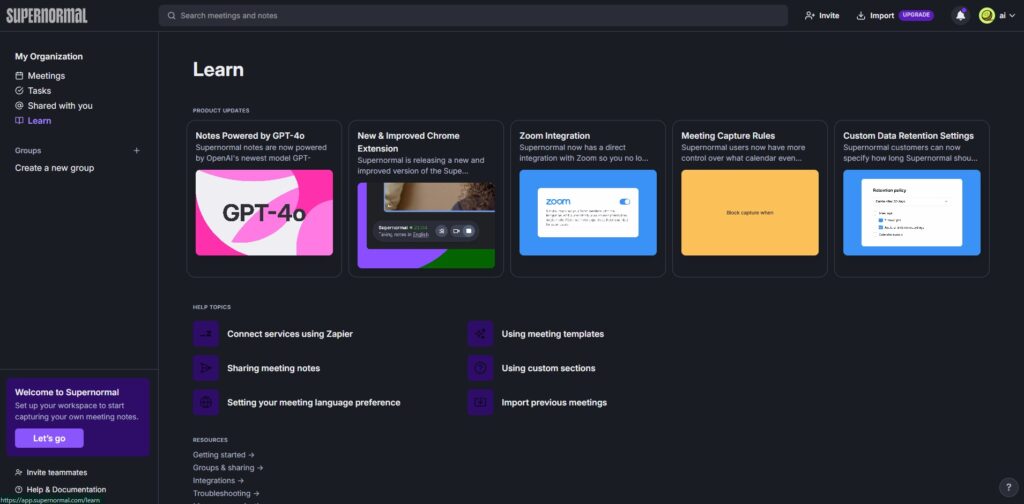Click the custom sections icon

point(480,368)
